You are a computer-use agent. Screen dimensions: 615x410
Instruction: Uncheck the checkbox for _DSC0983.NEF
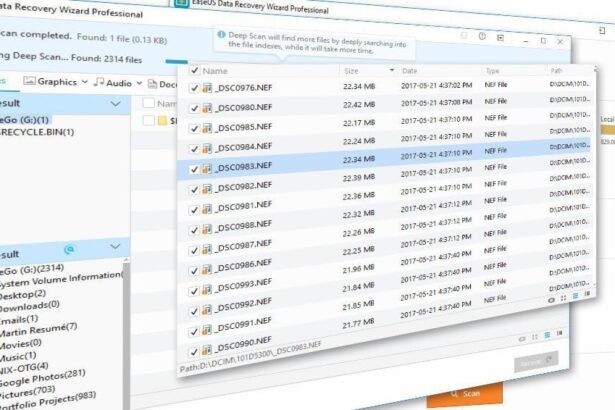[x=194, y=169]
